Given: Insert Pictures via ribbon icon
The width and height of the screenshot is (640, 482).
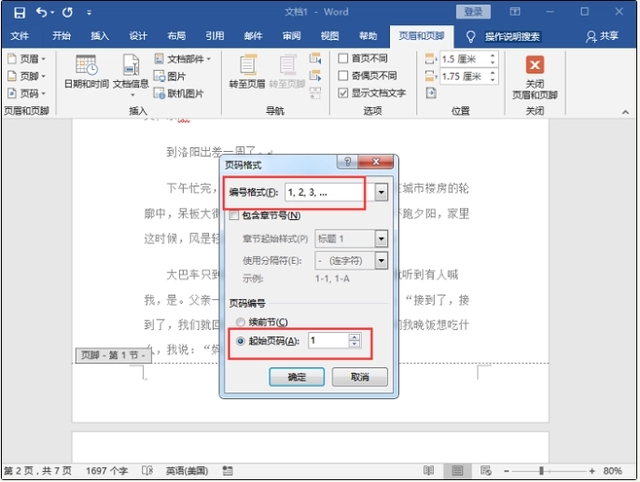Looking at the screenshot, I should click(170, 76).
